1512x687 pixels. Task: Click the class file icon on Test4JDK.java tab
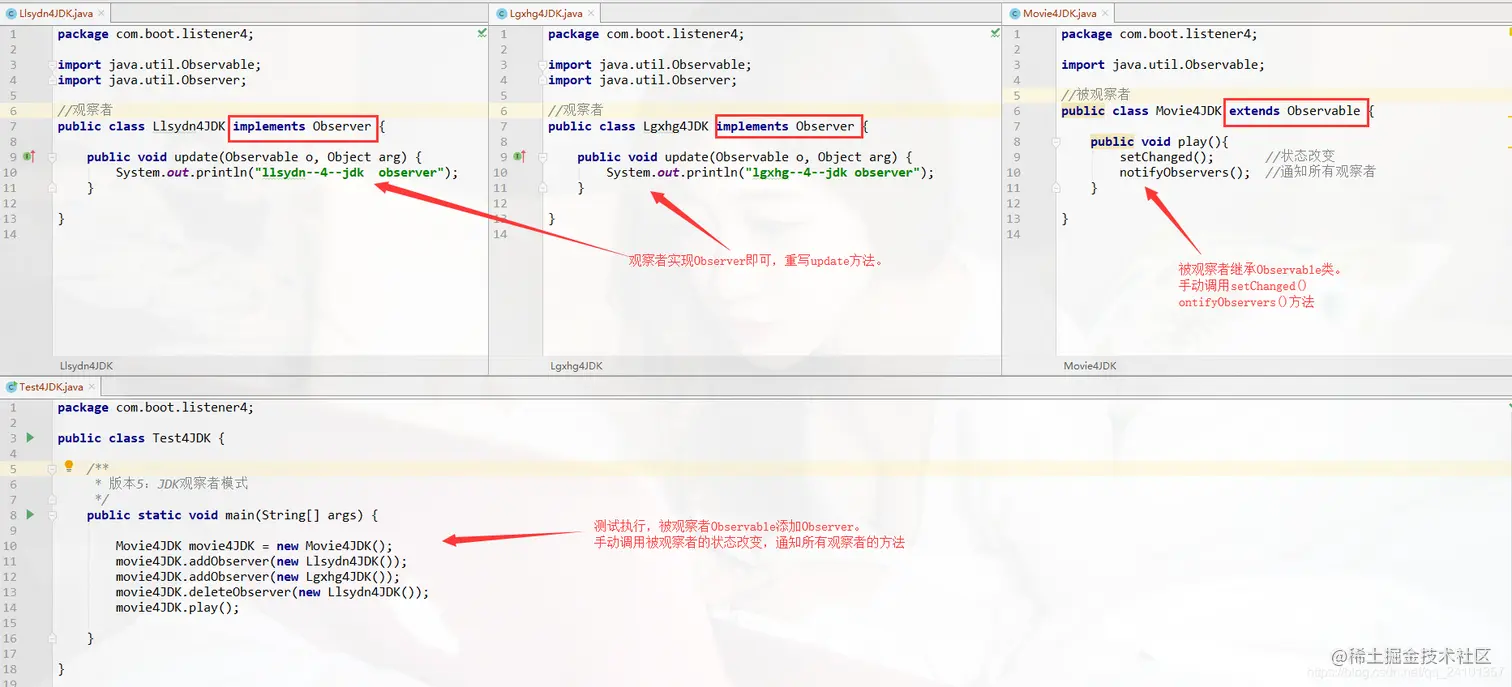click(x=11, y=387)
